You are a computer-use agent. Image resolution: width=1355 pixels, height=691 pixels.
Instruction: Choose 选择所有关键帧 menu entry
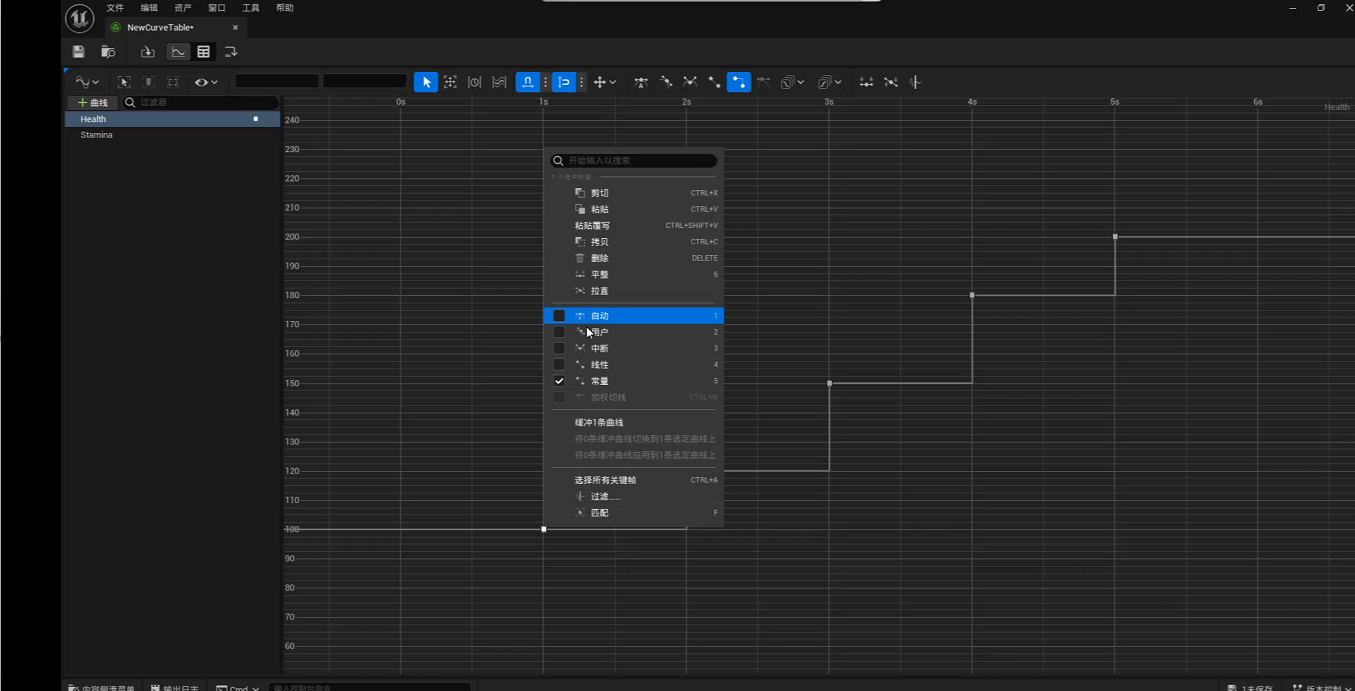click(x=634, y=480)
